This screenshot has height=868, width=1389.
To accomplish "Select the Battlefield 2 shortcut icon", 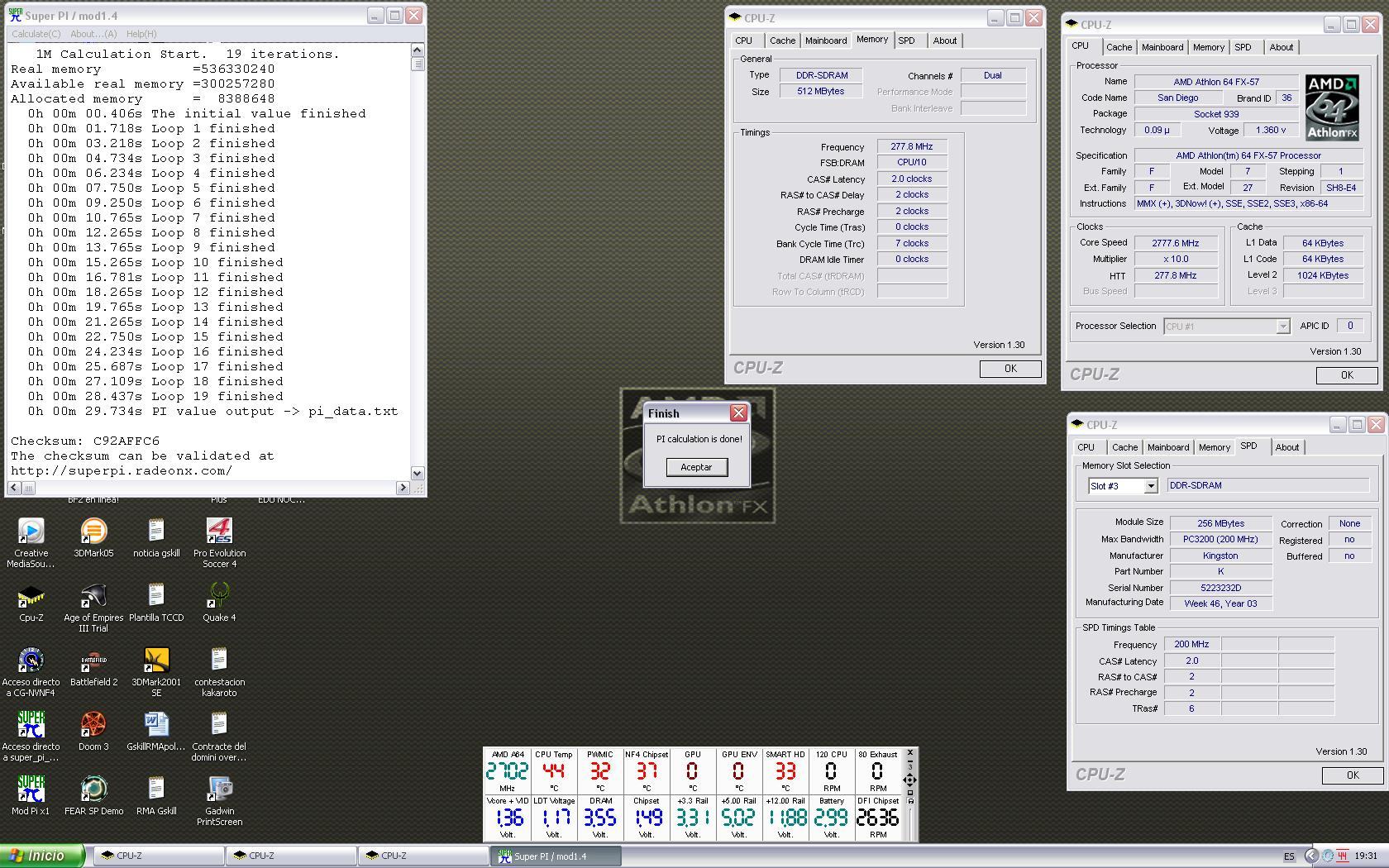I will pyautogui.click(x=93, y=660).
